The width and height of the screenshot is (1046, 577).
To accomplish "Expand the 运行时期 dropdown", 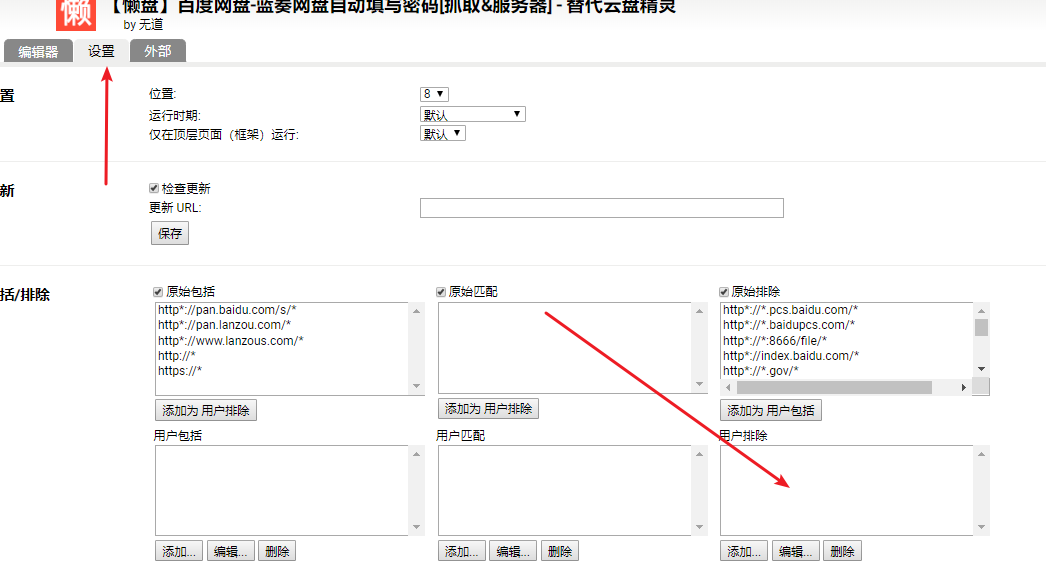I will pyautogui.click(x=472, y=114).
